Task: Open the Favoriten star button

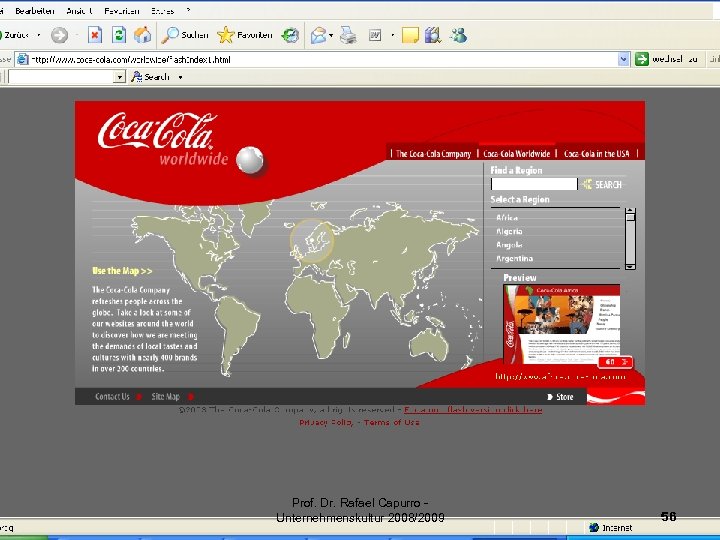Action: (x=245, y=35)
